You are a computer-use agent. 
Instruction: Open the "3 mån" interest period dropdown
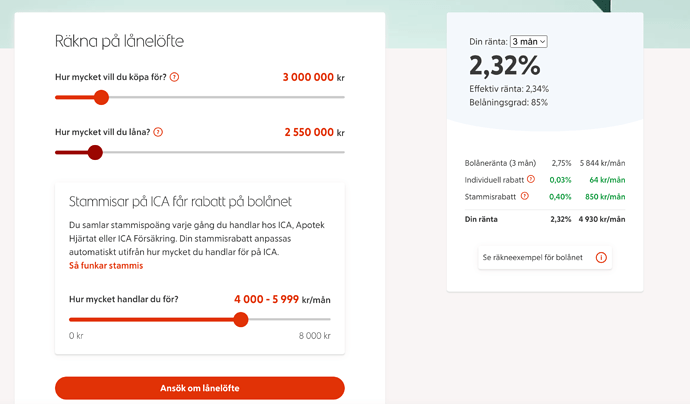pos(528,41)
